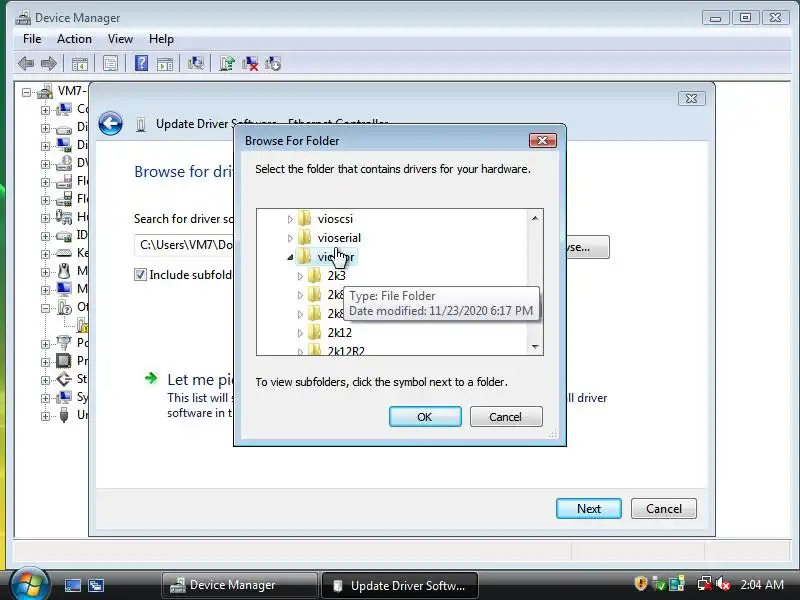Screen dimensions: 800x600
Task: Click the driver search path input field
Action: pos(184,245)
